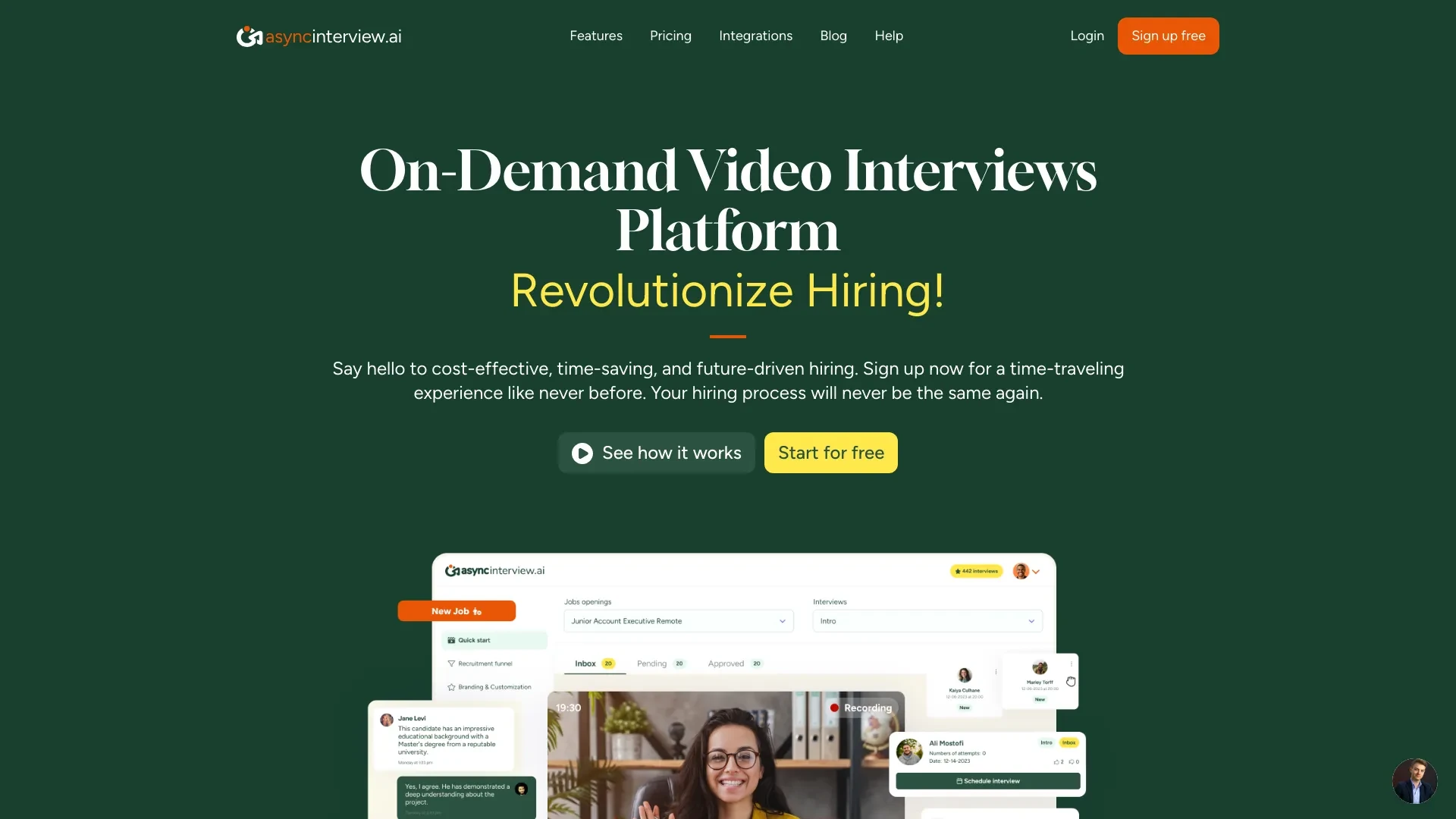Click the See how it works button
Screen dimensions: 1456x819
pos(656,452)
